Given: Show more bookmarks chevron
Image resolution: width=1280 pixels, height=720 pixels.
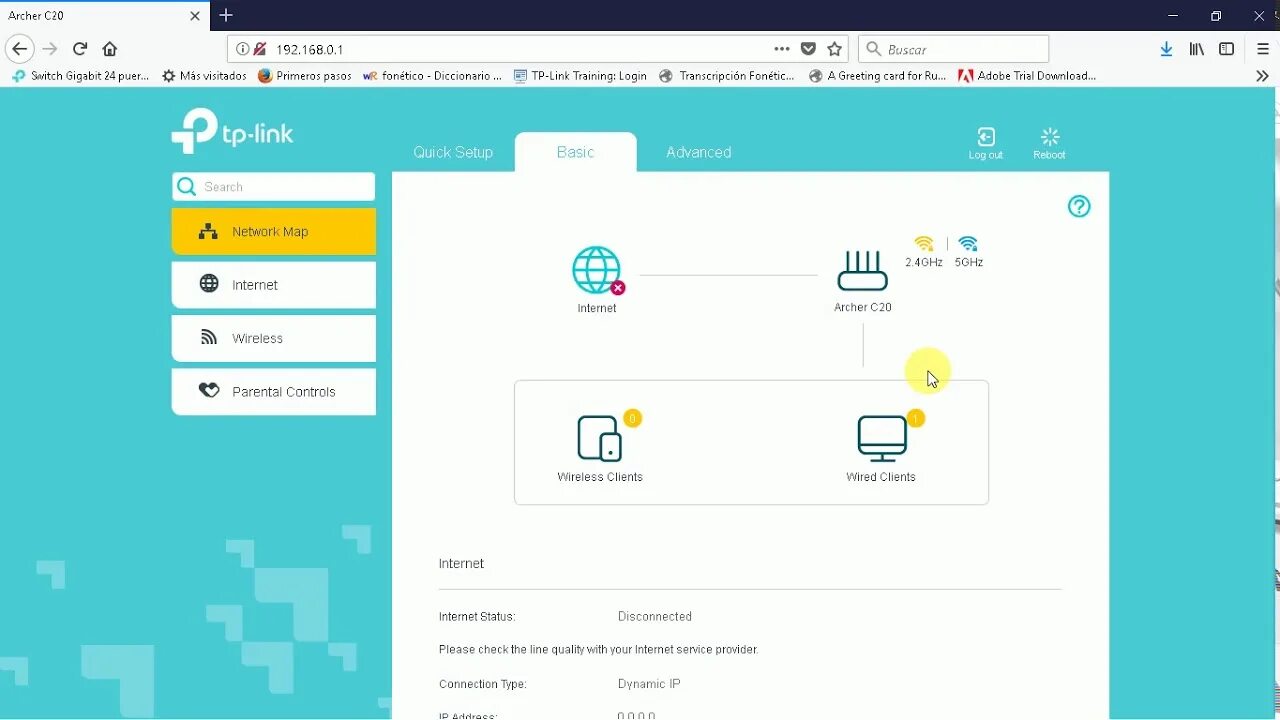Looking at the screenshot, I should pyautogui.click(x=1262, y=76).
